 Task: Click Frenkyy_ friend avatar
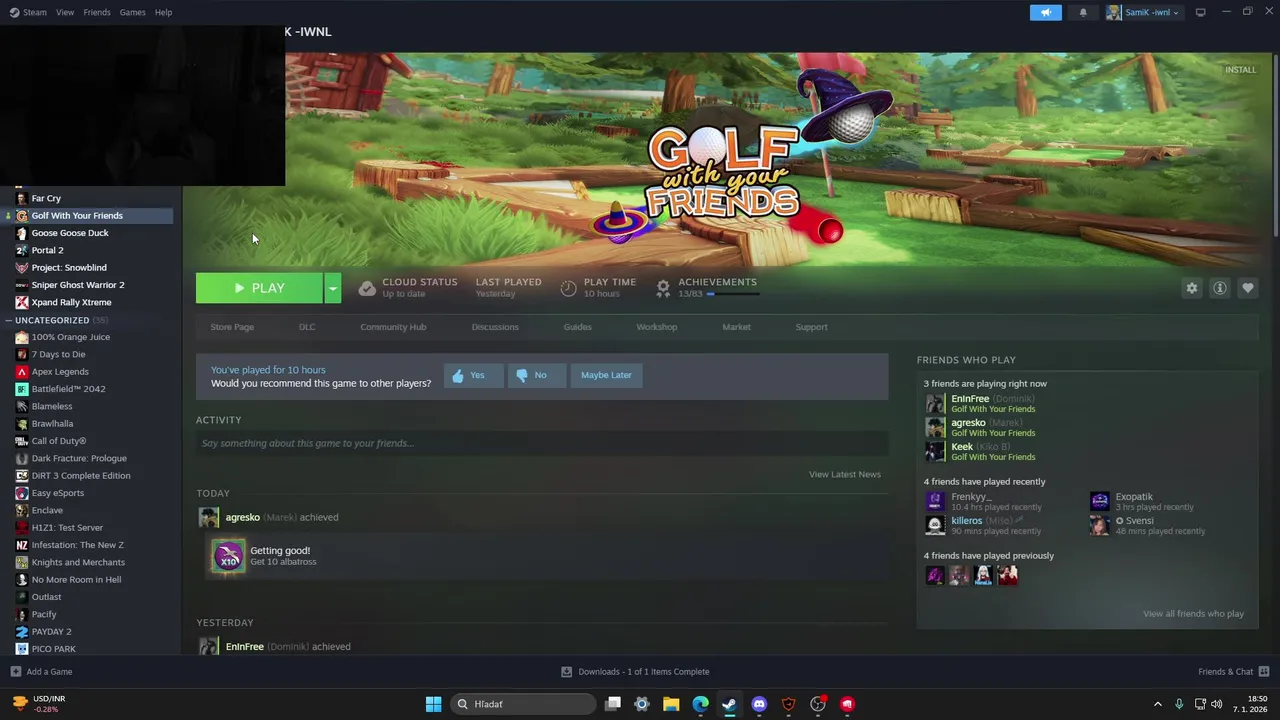pyautogui.click(x=935, y=501)
